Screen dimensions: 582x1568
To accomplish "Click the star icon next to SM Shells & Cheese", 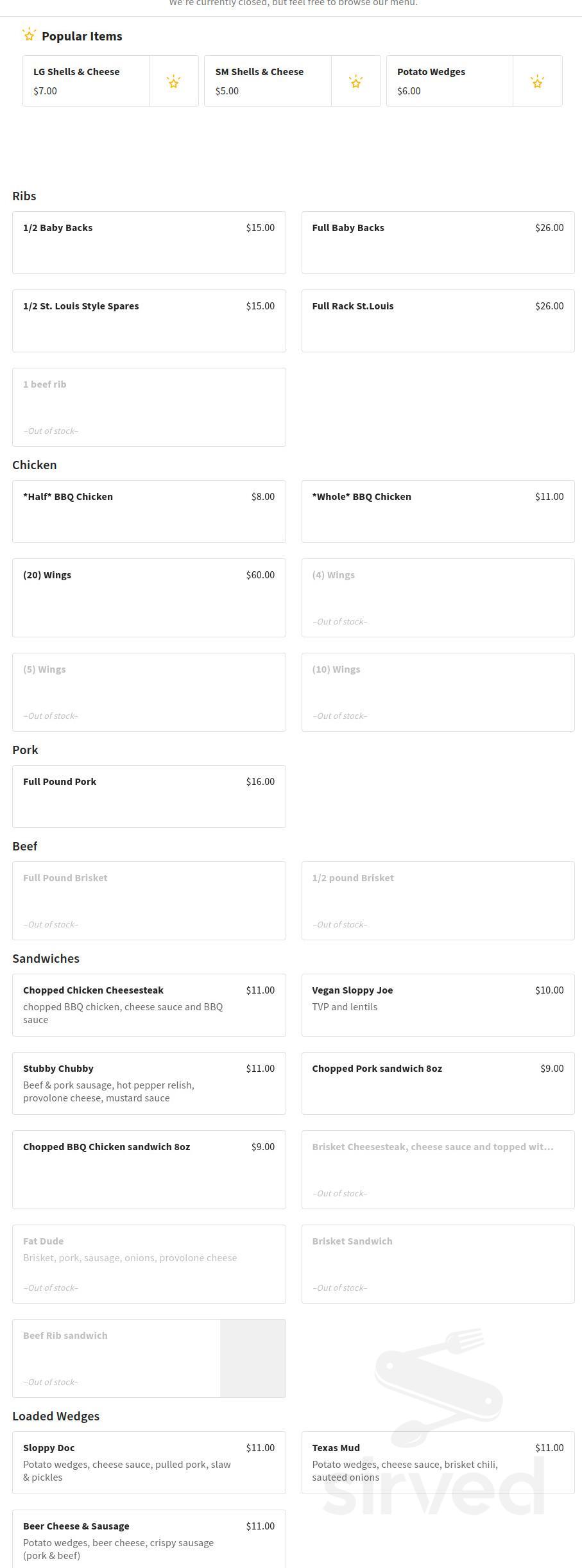I will [x=355, y=81].
